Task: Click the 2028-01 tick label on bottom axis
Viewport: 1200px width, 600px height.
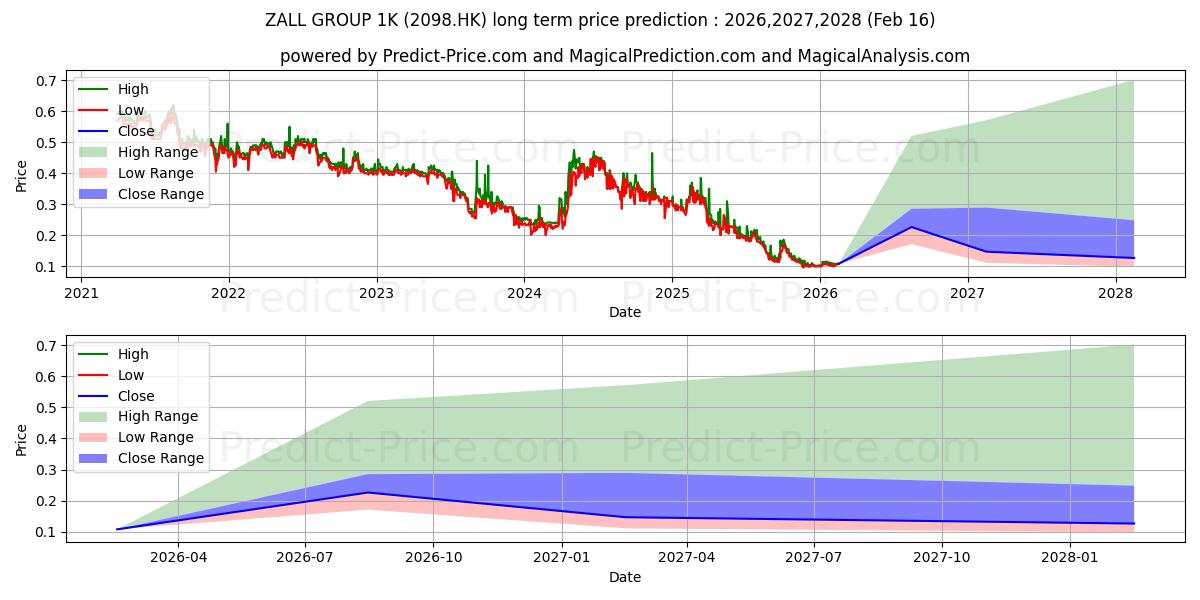Action: (x=1071, y=558)
